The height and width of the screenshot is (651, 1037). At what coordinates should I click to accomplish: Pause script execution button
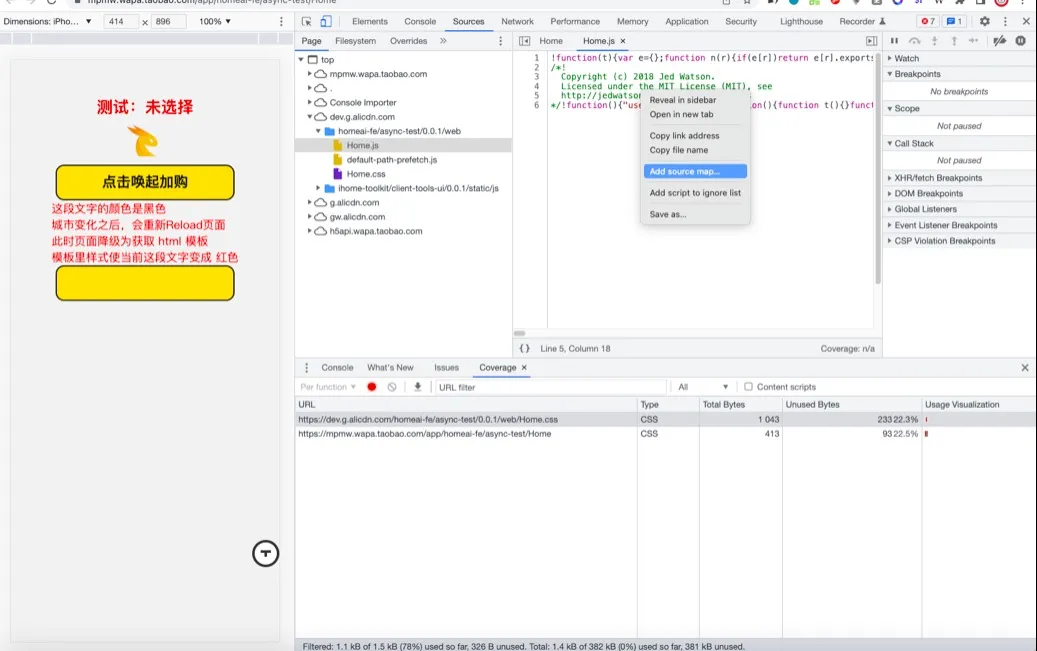click(x=894, y=41)
